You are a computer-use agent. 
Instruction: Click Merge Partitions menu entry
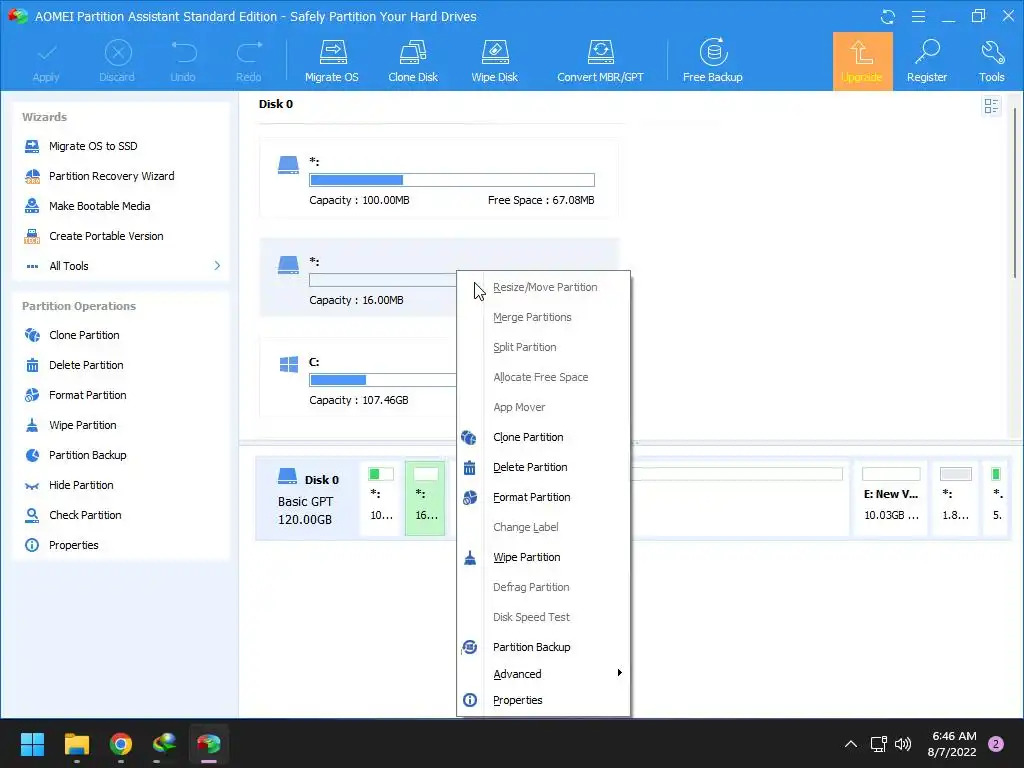pos(543,317)
